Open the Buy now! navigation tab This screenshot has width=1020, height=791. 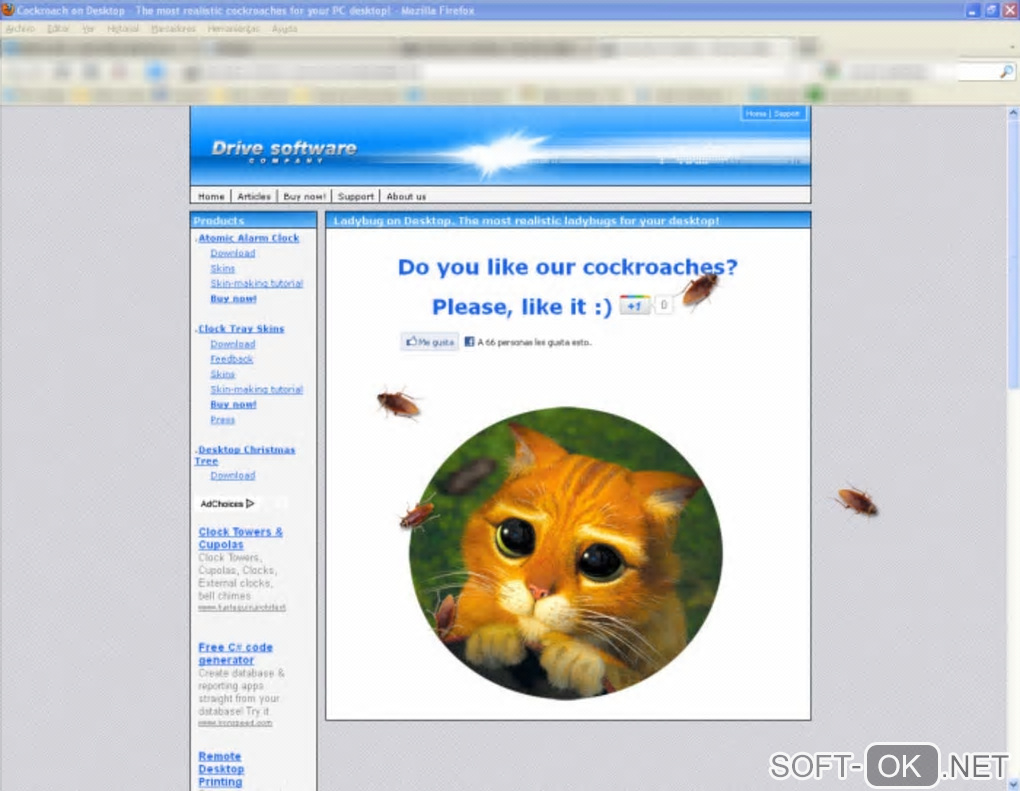tap(304, 196)
